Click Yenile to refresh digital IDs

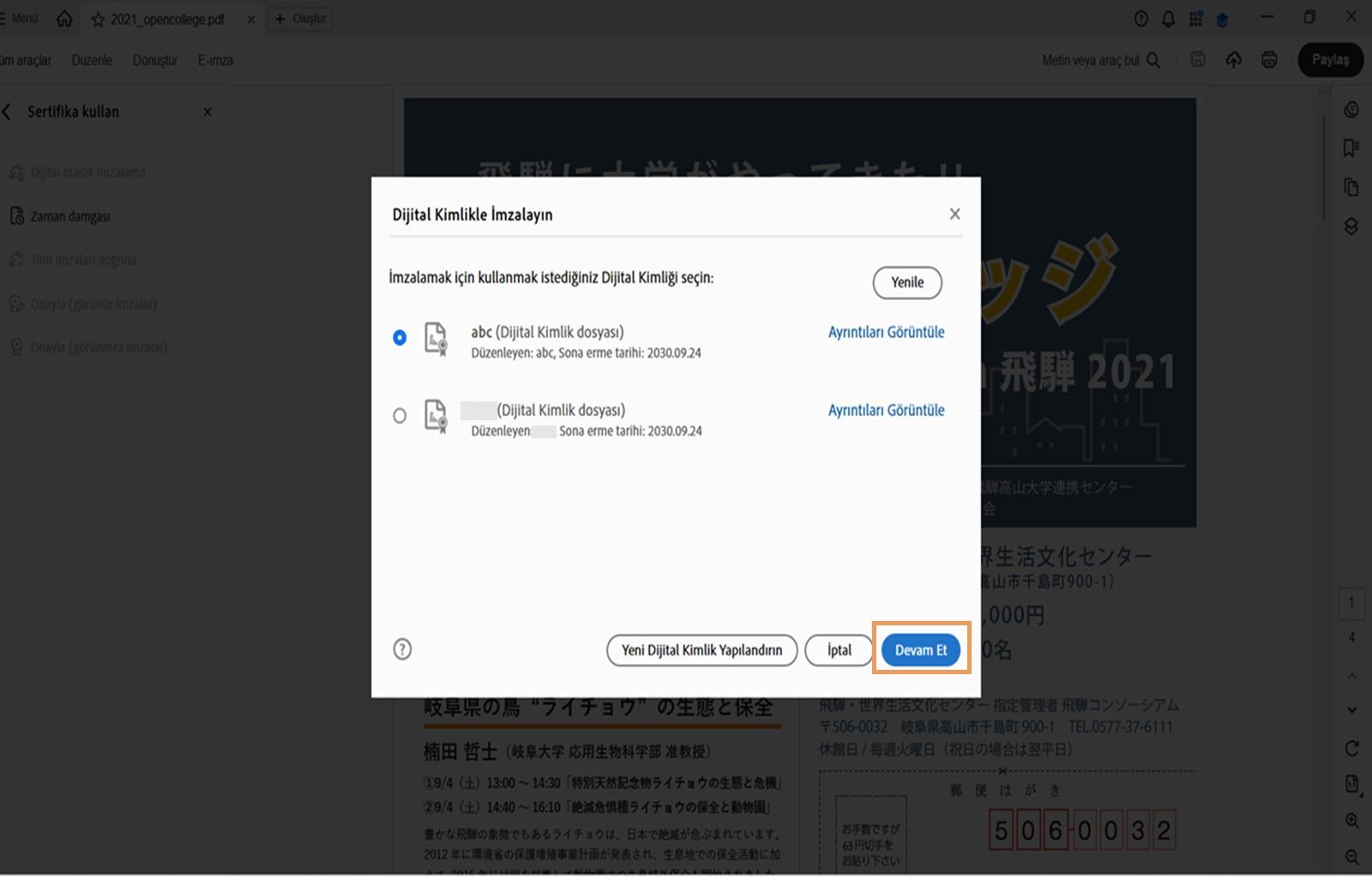906,282
